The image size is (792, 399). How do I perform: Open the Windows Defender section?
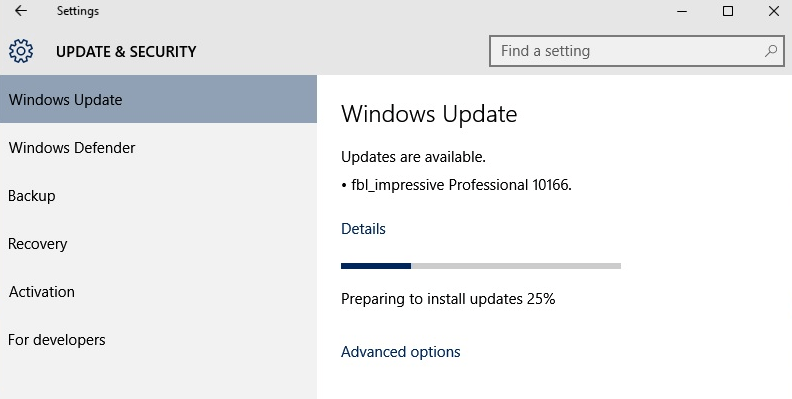[158, 147]
